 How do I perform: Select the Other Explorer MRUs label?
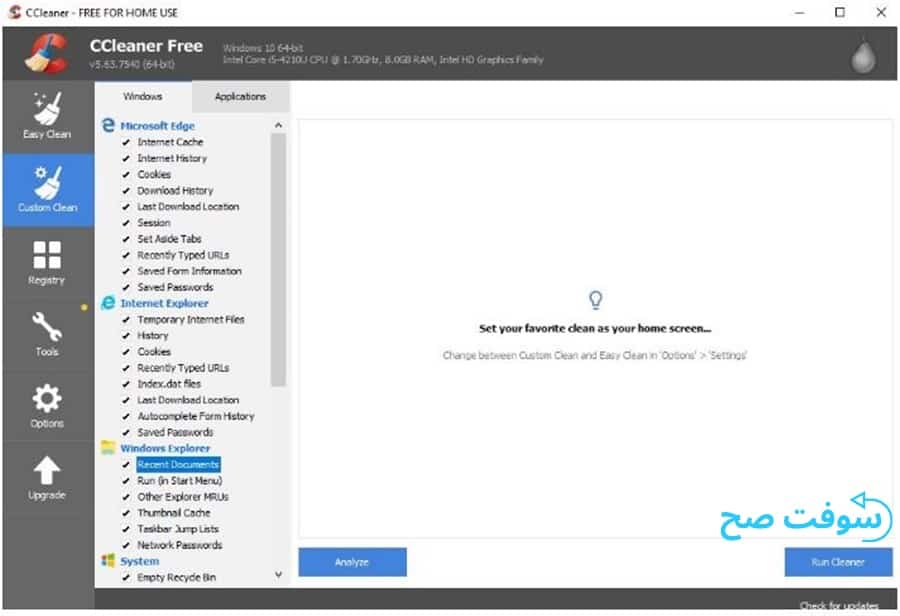coord(183,497)
